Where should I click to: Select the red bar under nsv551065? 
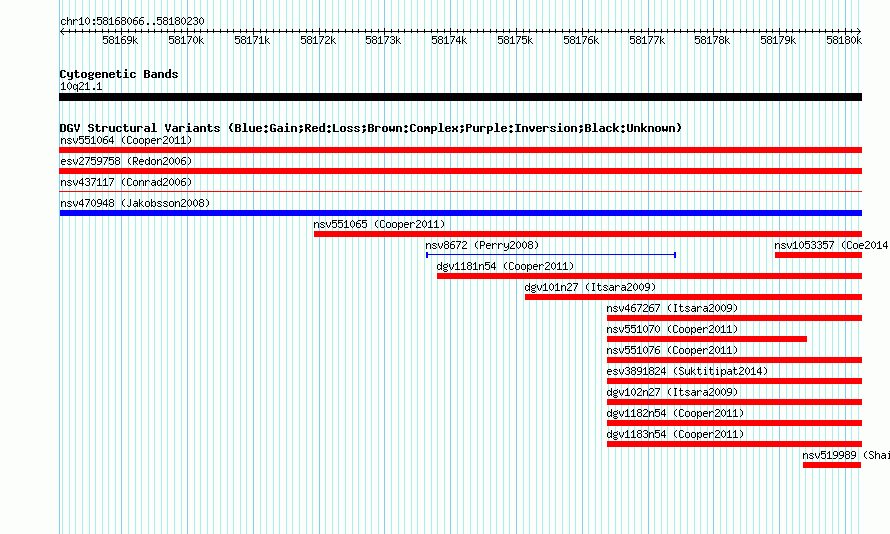[x=588, y=234]
